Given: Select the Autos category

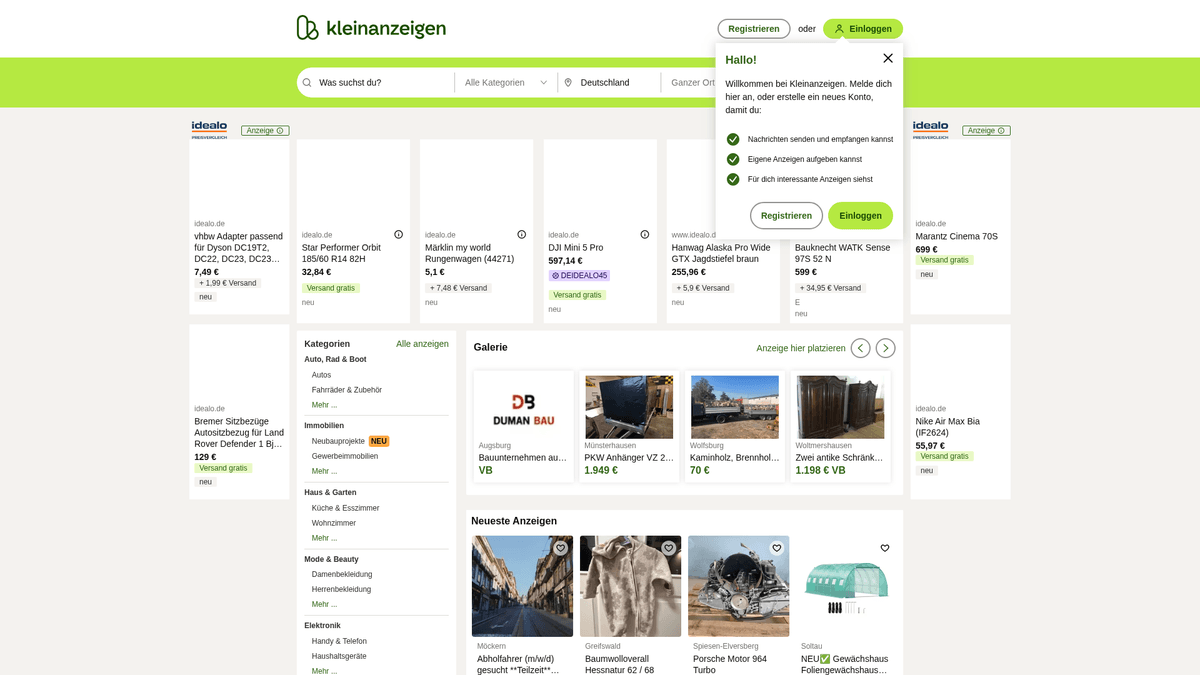Looking at the screenshot, I should (x=321, y=375).
